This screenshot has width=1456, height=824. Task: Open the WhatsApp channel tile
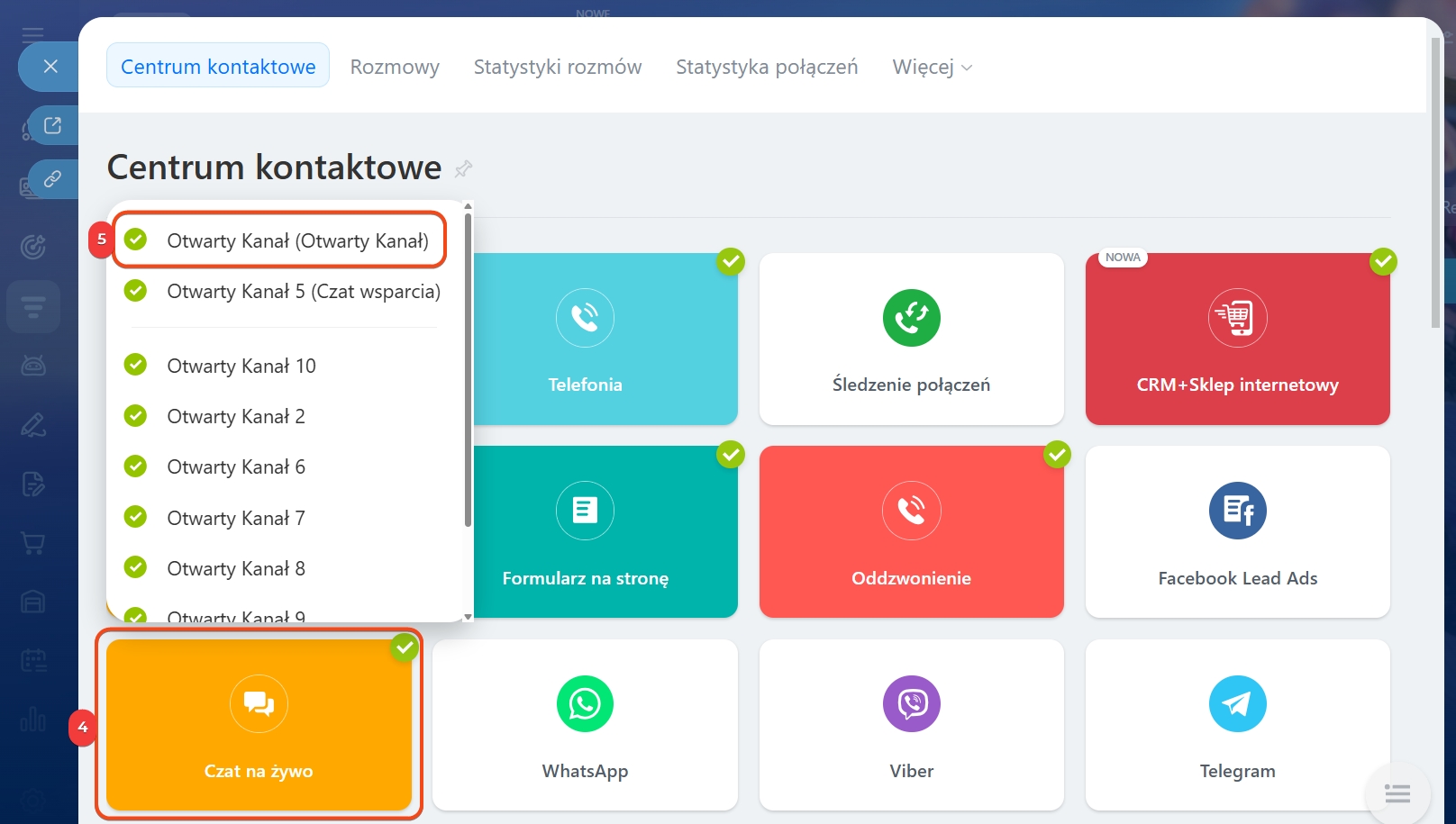click(x=585, y=724)
